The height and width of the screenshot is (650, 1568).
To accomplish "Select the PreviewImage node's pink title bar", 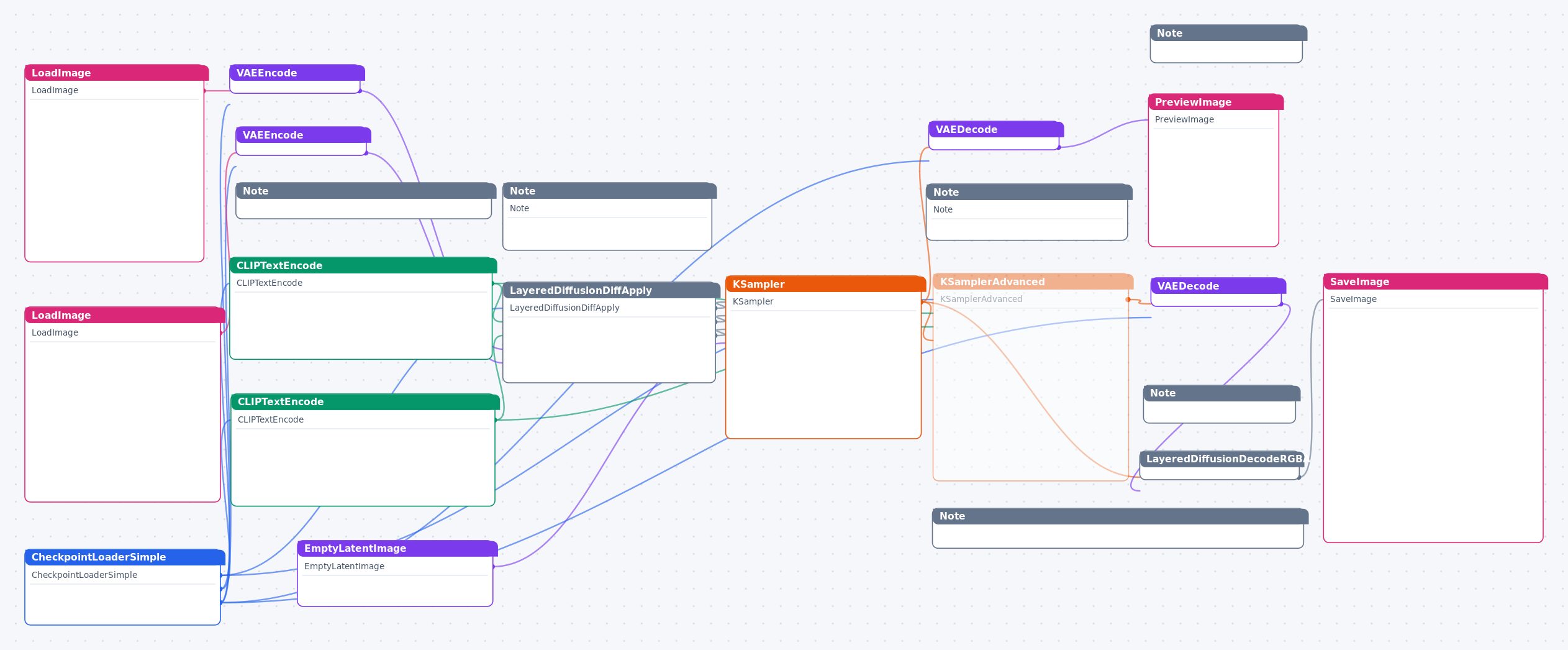I will coord(1216,102).
